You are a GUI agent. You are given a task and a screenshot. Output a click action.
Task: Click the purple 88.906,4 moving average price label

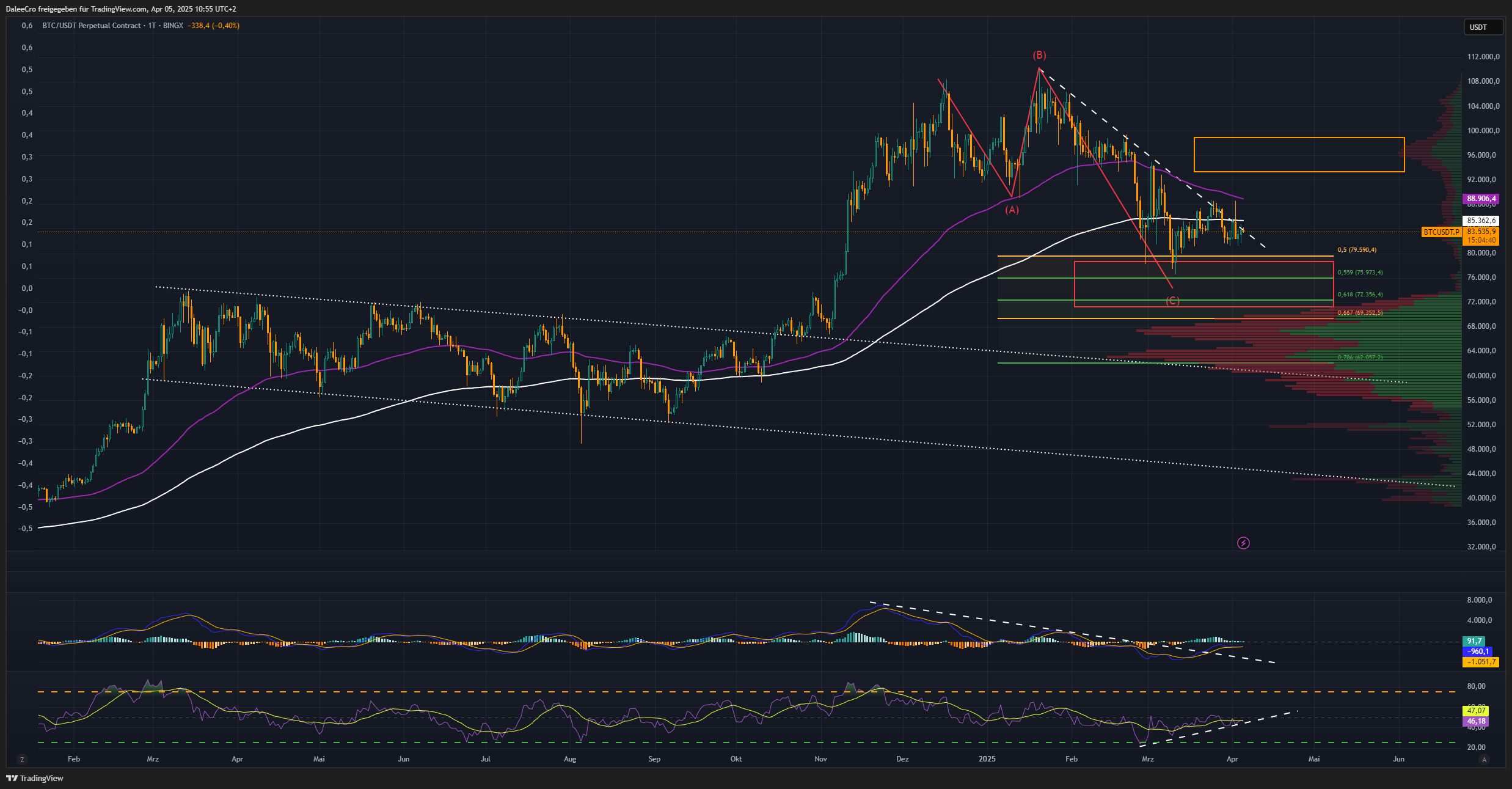tap(1481, 199)
